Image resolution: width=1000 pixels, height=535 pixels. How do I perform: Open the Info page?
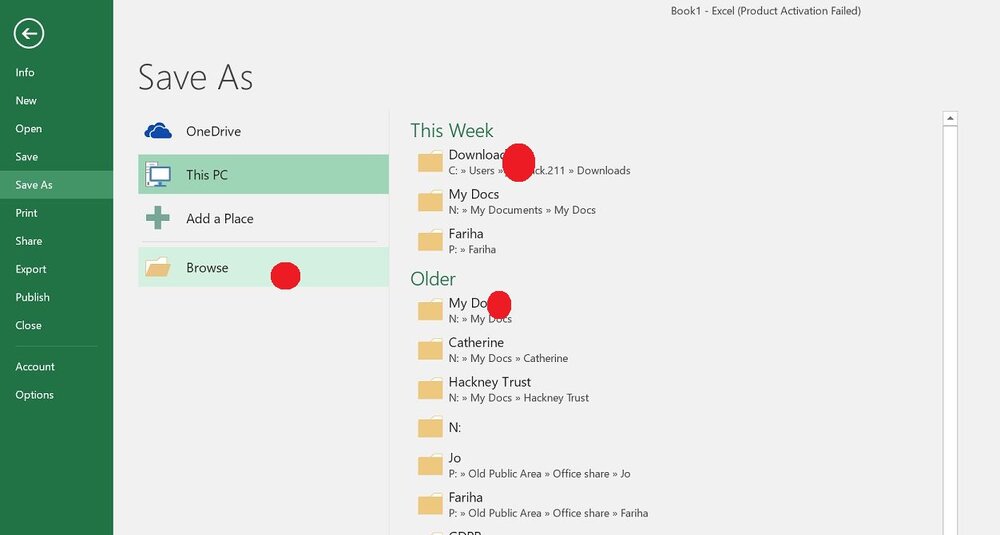click(x=56, y=73)
